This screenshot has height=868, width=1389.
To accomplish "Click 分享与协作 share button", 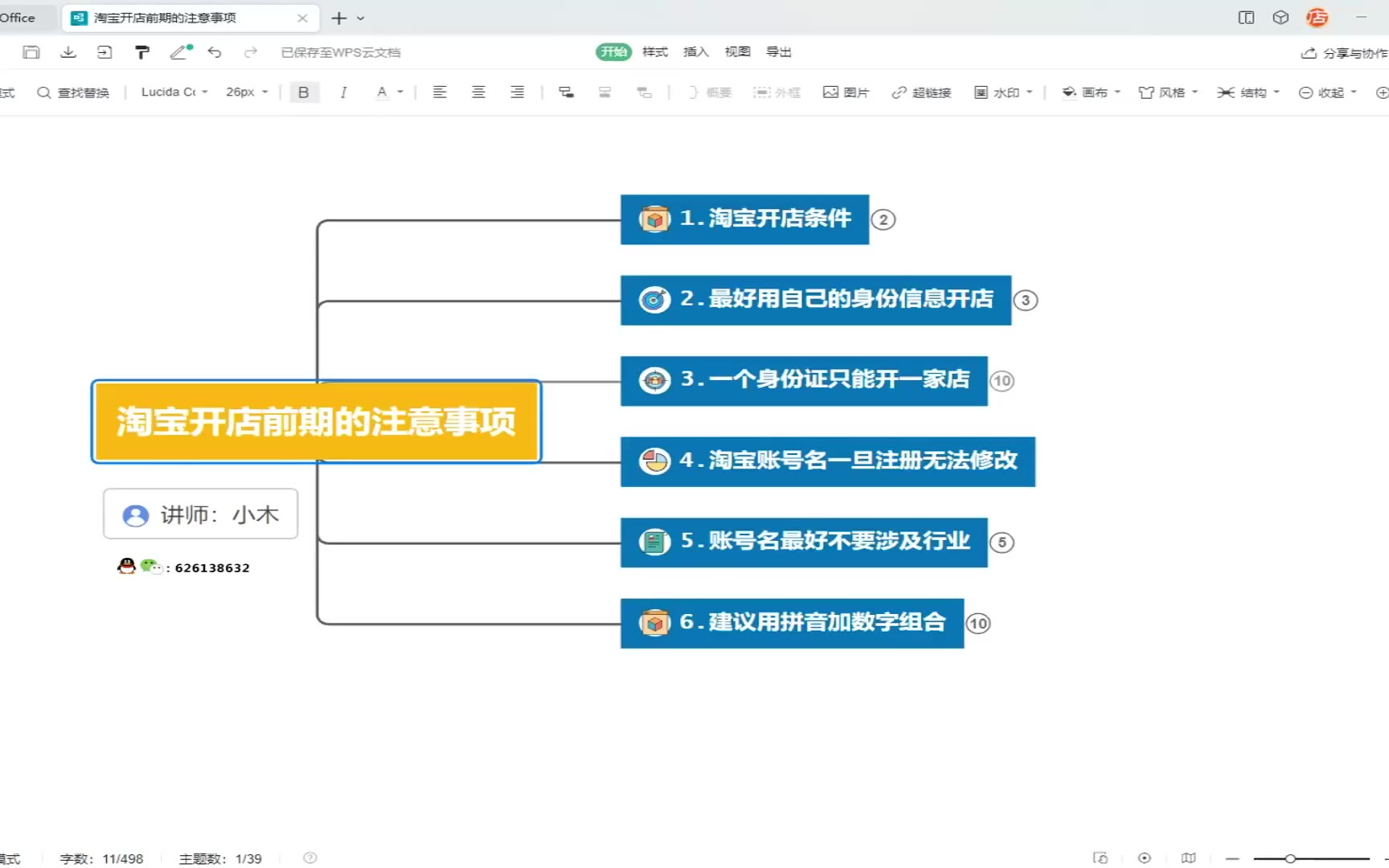I will point(1345,53).
